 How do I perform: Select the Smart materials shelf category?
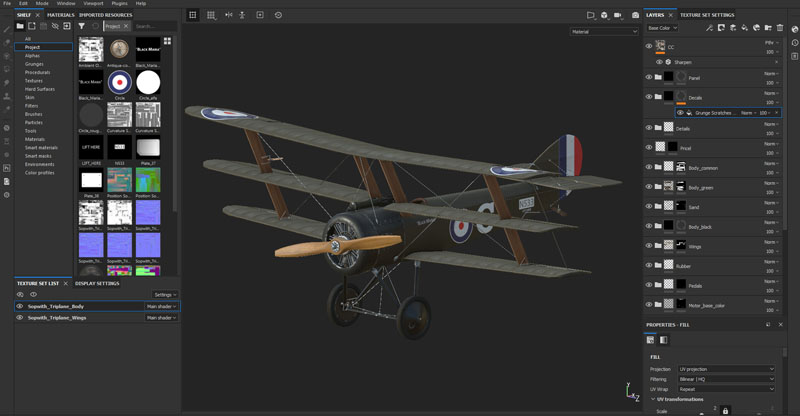(40, 147)
